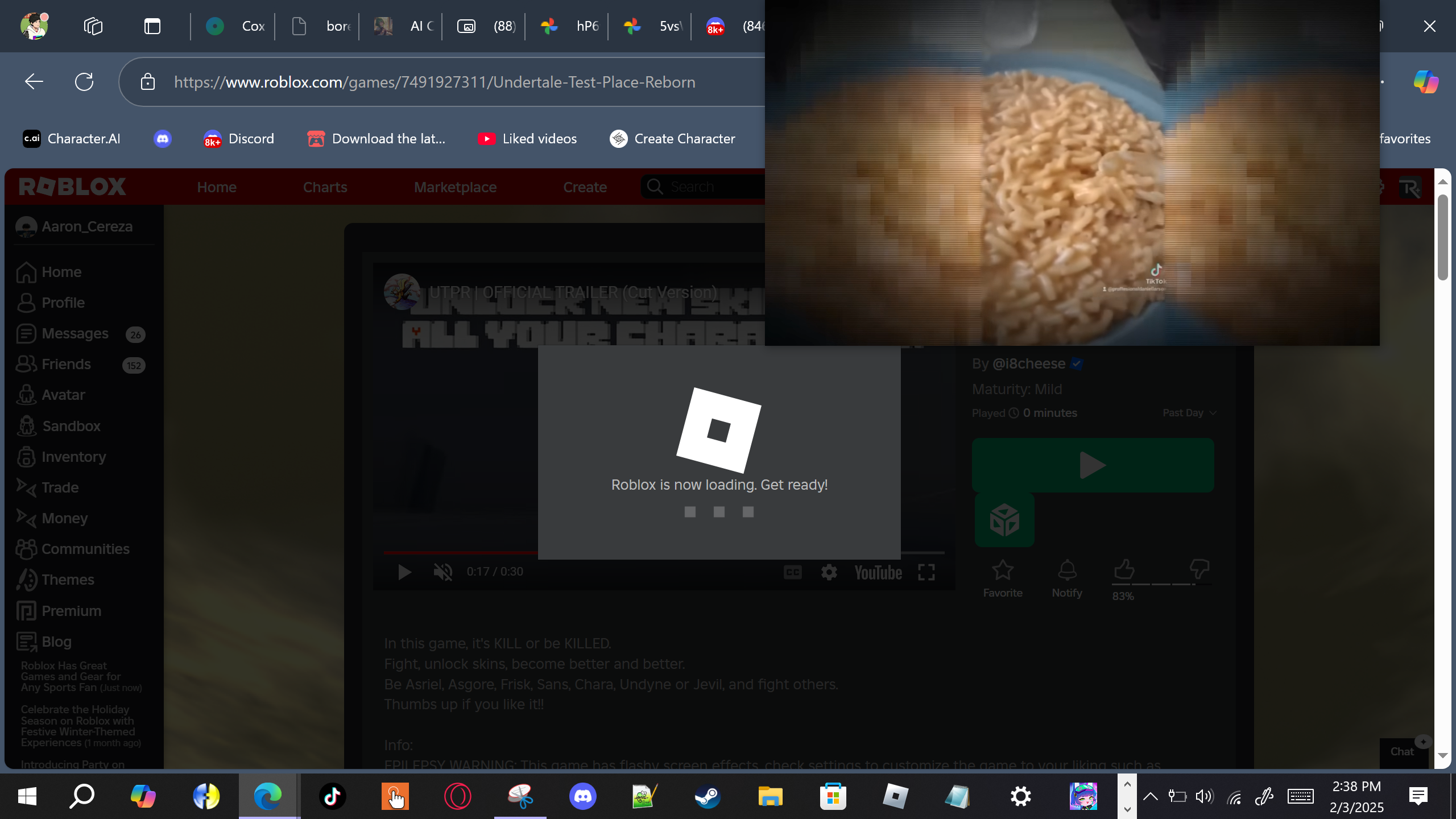Open the Liked videos bookmark
1456x819 pixels.
(x=527, y=139)
